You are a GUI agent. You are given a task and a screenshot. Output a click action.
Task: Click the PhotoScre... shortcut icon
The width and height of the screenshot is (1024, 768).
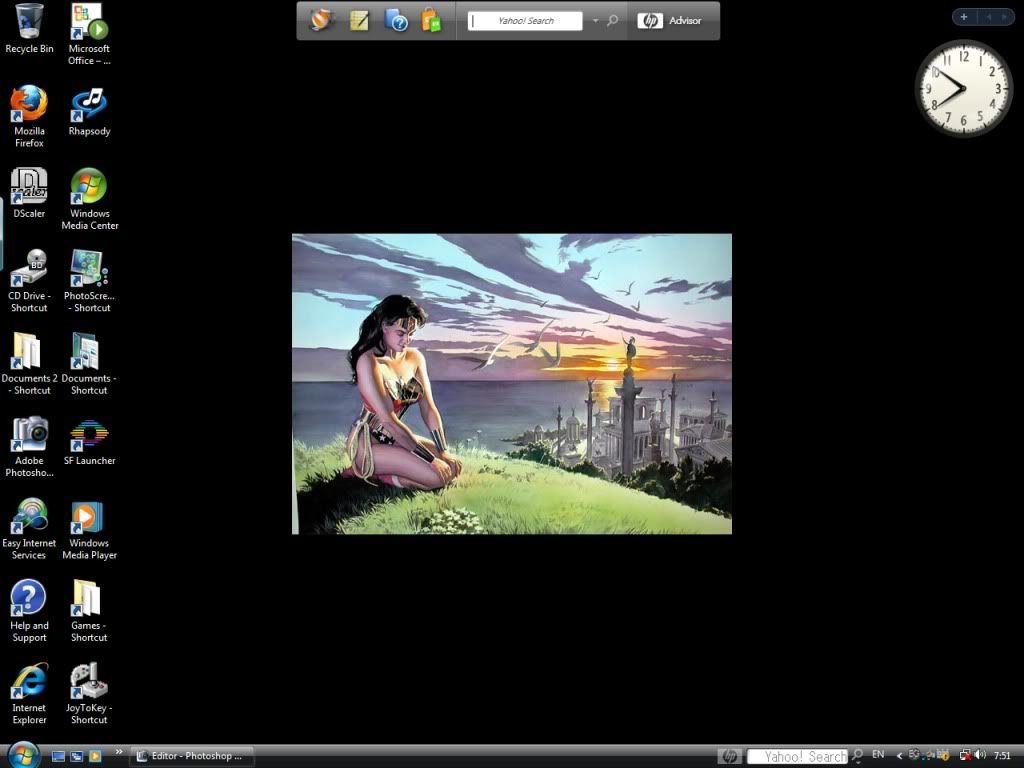[89, 281]
